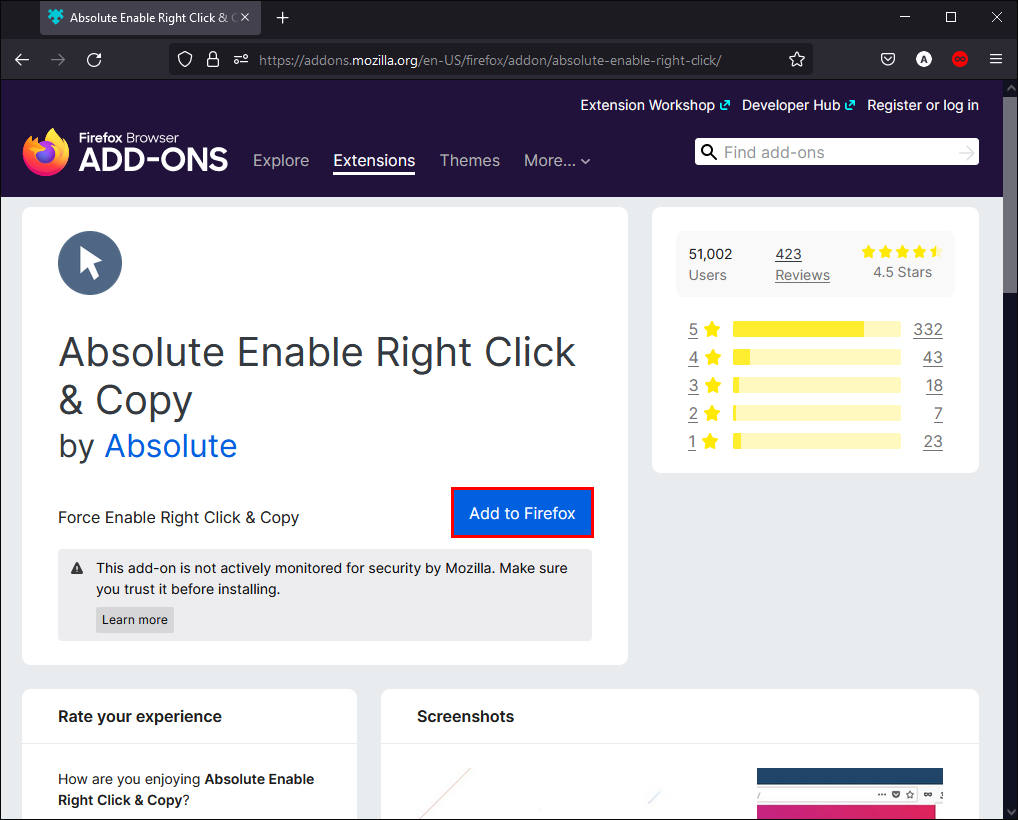Screen dimensions: 1018x820
Task: Open site security padlock info
Action: [x=213, y=60]
